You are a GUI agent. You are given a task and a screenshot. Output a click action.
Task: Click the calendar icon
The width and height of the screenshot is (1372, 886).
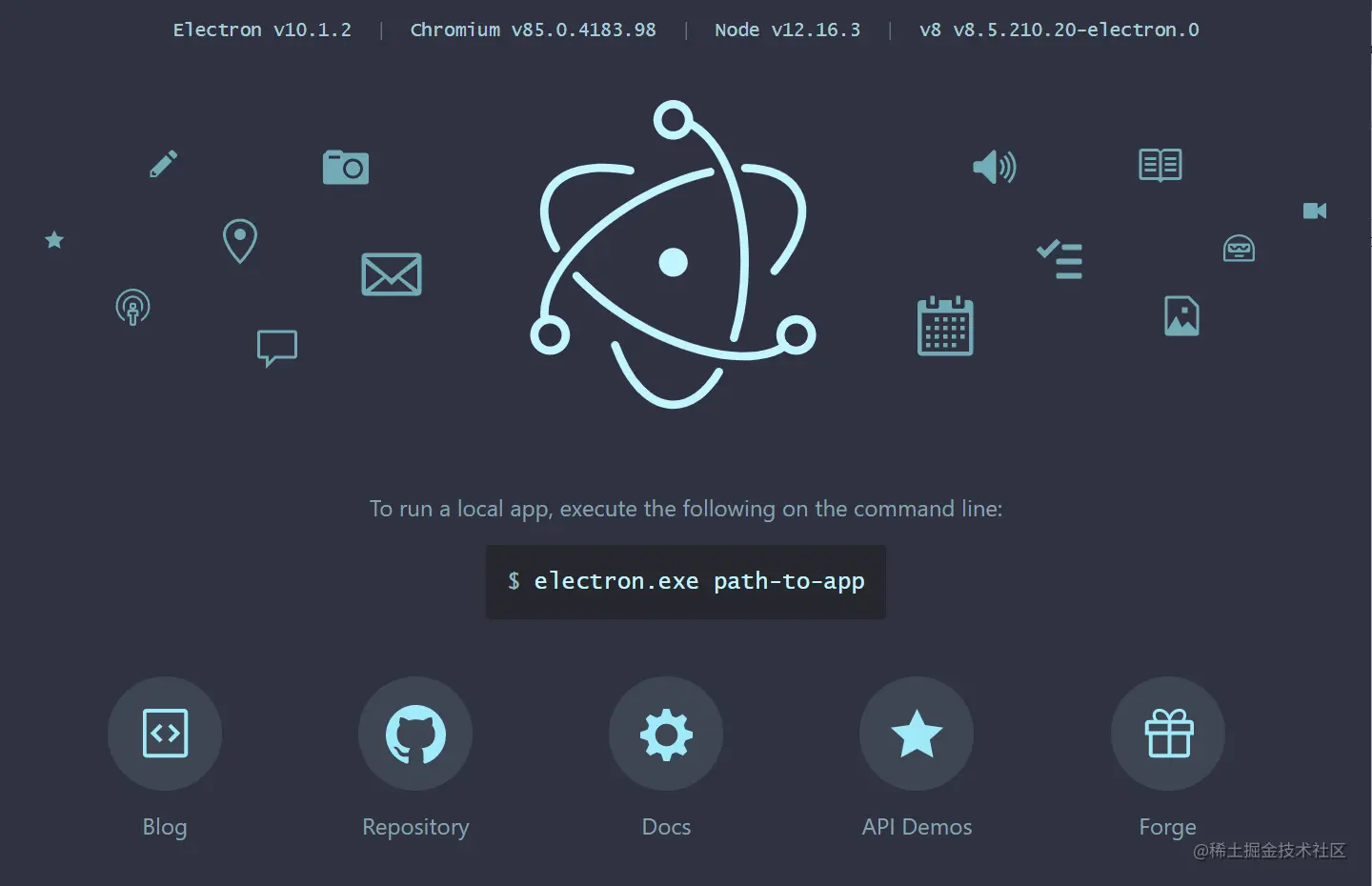click(945, 326)
